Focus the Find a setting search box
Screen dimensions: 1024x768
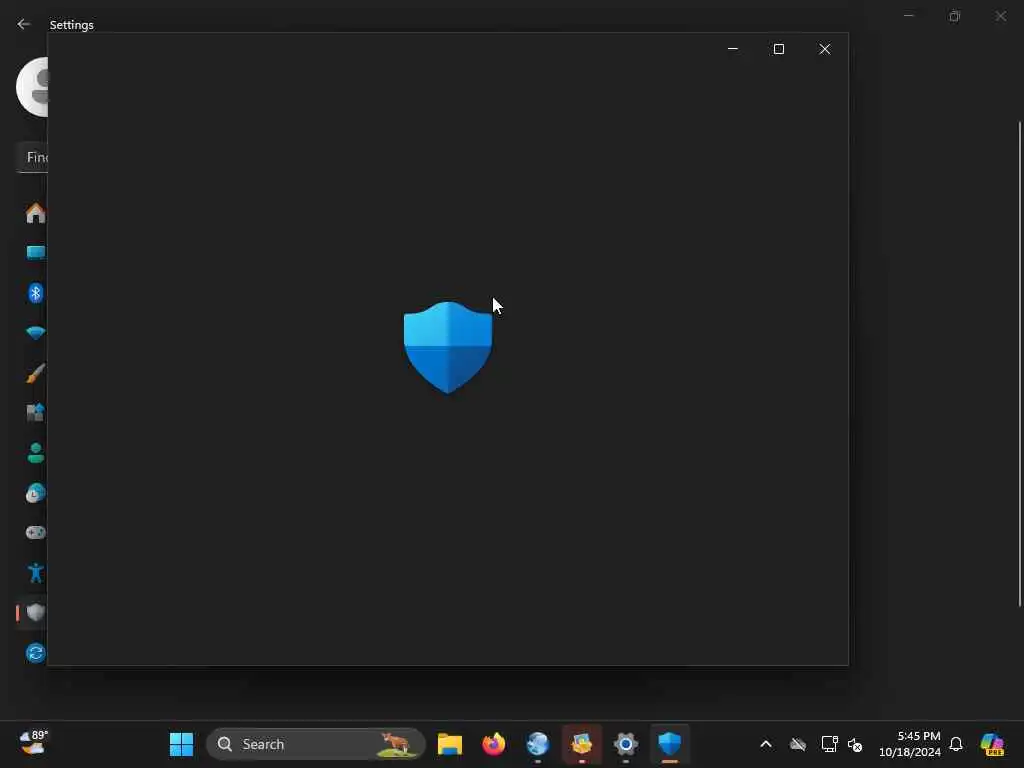33,157
